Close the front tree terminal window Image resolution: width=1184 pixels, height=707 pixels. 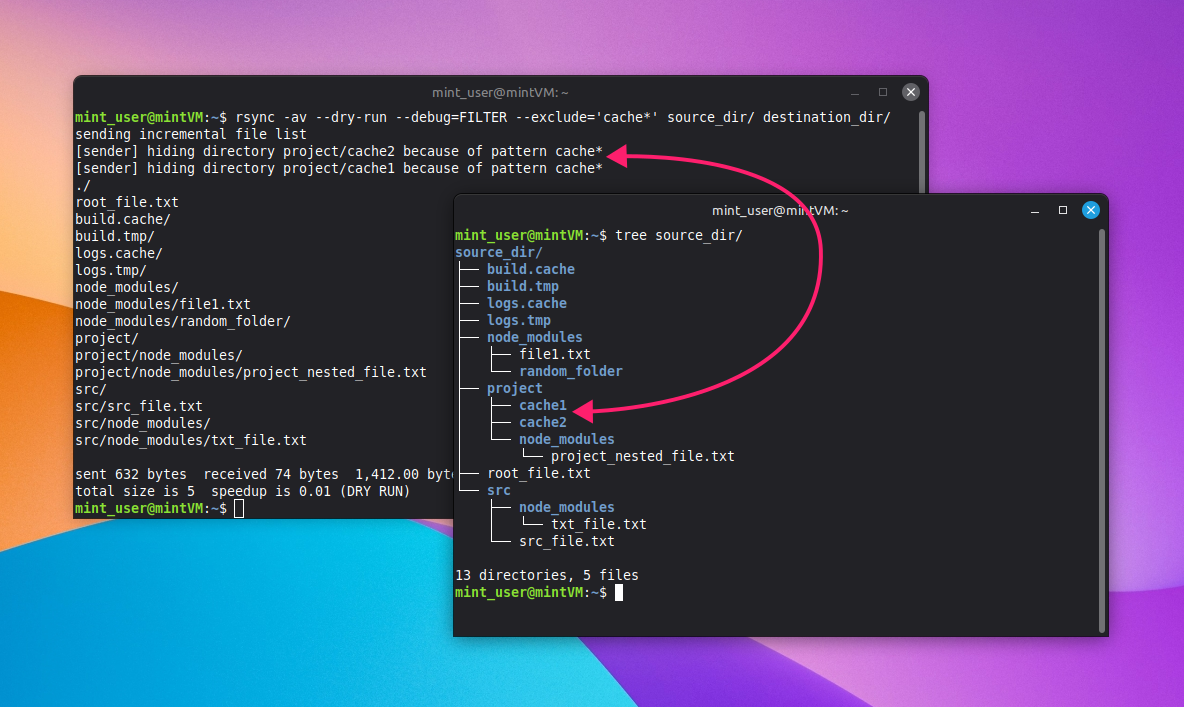1090,210
